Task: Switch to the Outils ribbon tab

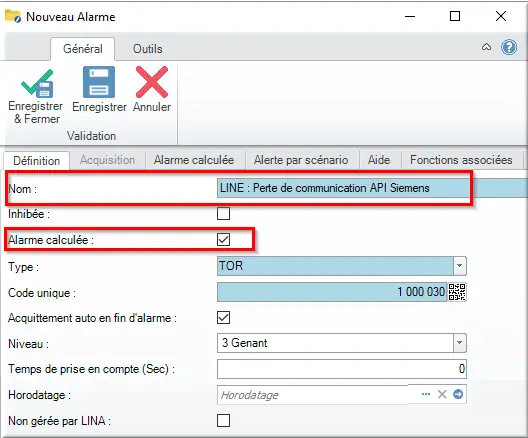Action: [x=147, y=49]
